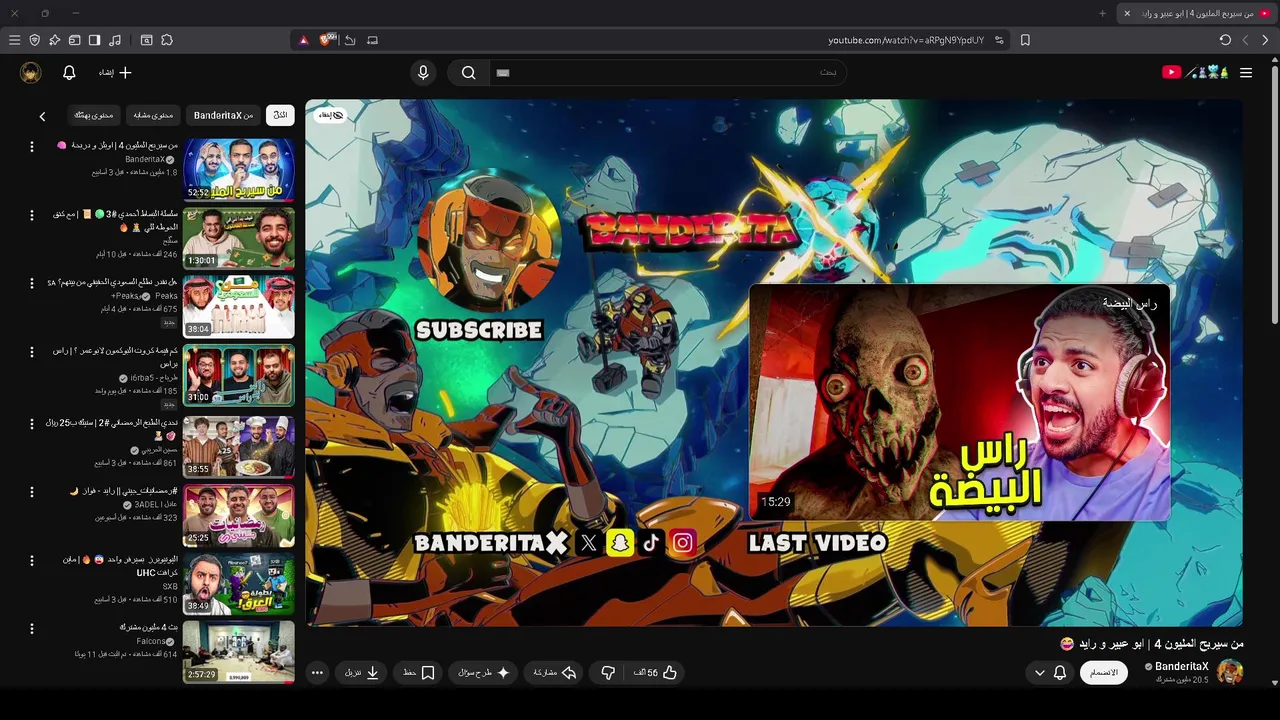1280x720 pixels.
Task: Open the BanderitaX channel avatar under the video
Action: coord(1229,672)
